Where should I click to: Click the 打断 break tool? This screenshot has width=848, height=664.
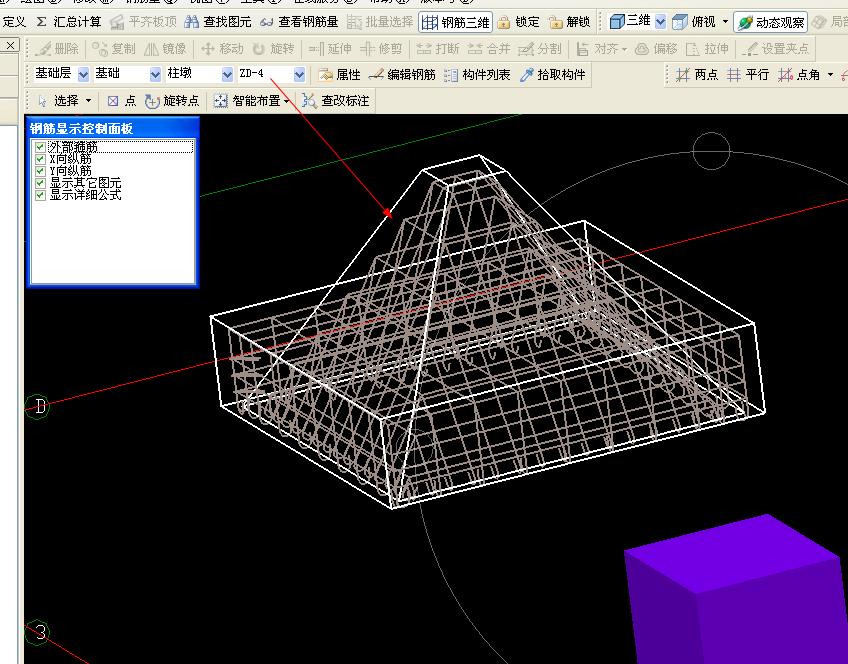[438, 49]
